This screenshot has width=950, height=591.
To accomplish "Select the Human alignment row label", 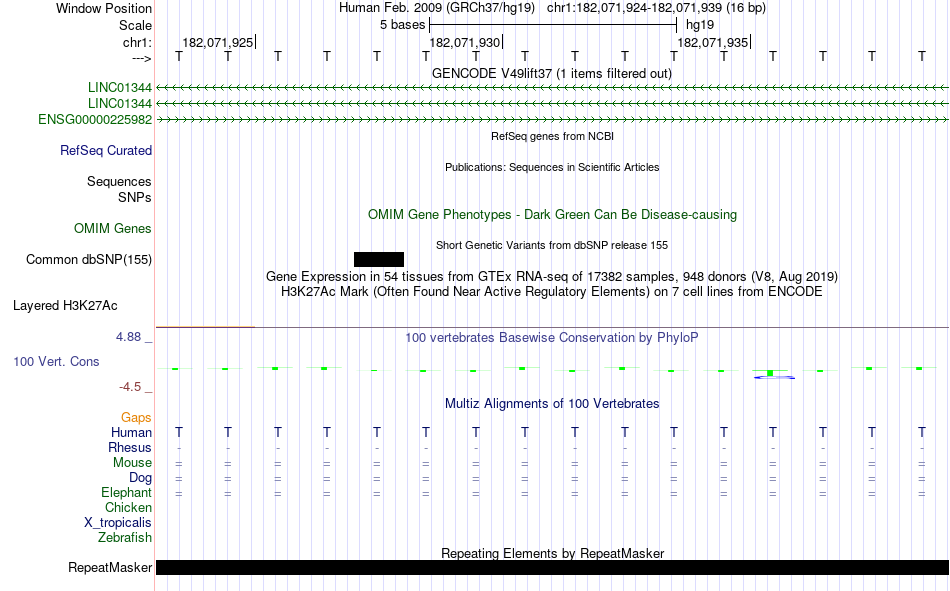I will click(131, 433).
